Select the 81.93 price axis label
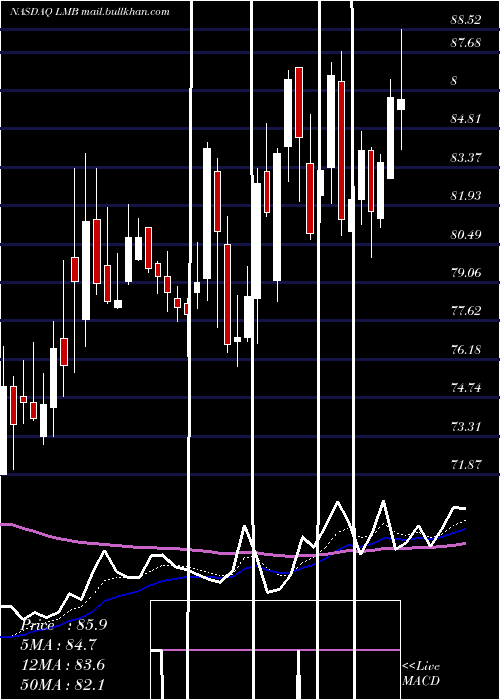The width and height of the screenshot is (500, 700). 466,196
